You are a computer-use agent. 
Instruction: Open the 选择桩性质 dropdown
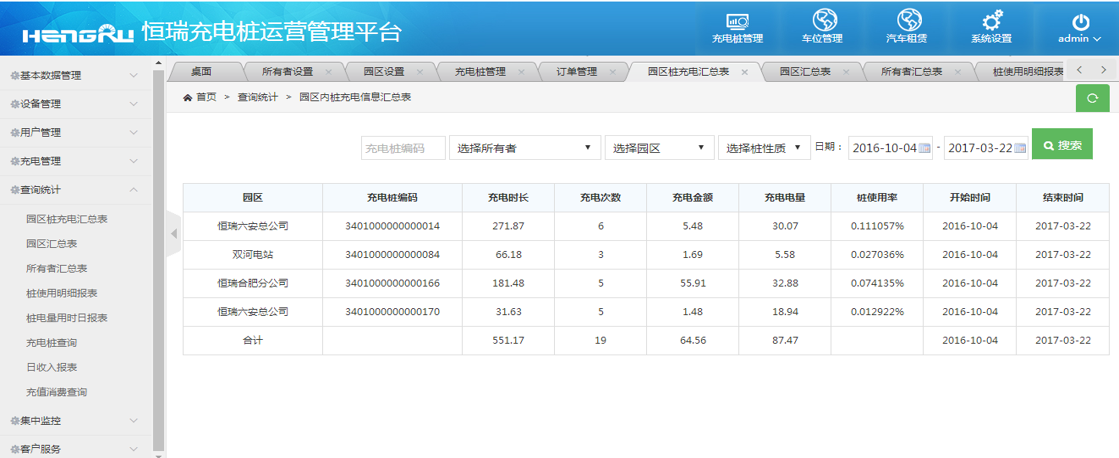[x=764, y=148]
